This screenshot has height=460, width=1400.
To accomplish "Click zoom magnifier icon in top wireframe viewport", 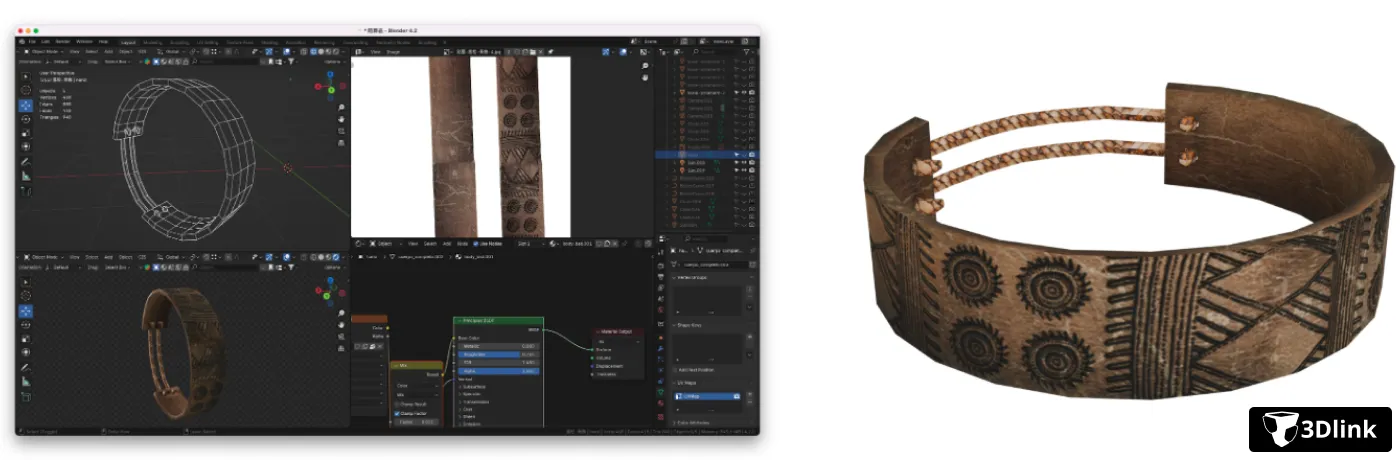I will 341,107.
